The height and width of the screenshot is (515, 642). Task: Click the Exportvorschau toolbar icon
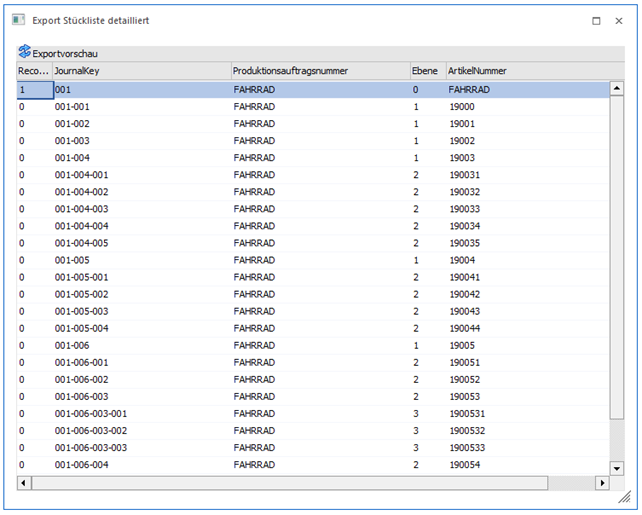[24, 53]
